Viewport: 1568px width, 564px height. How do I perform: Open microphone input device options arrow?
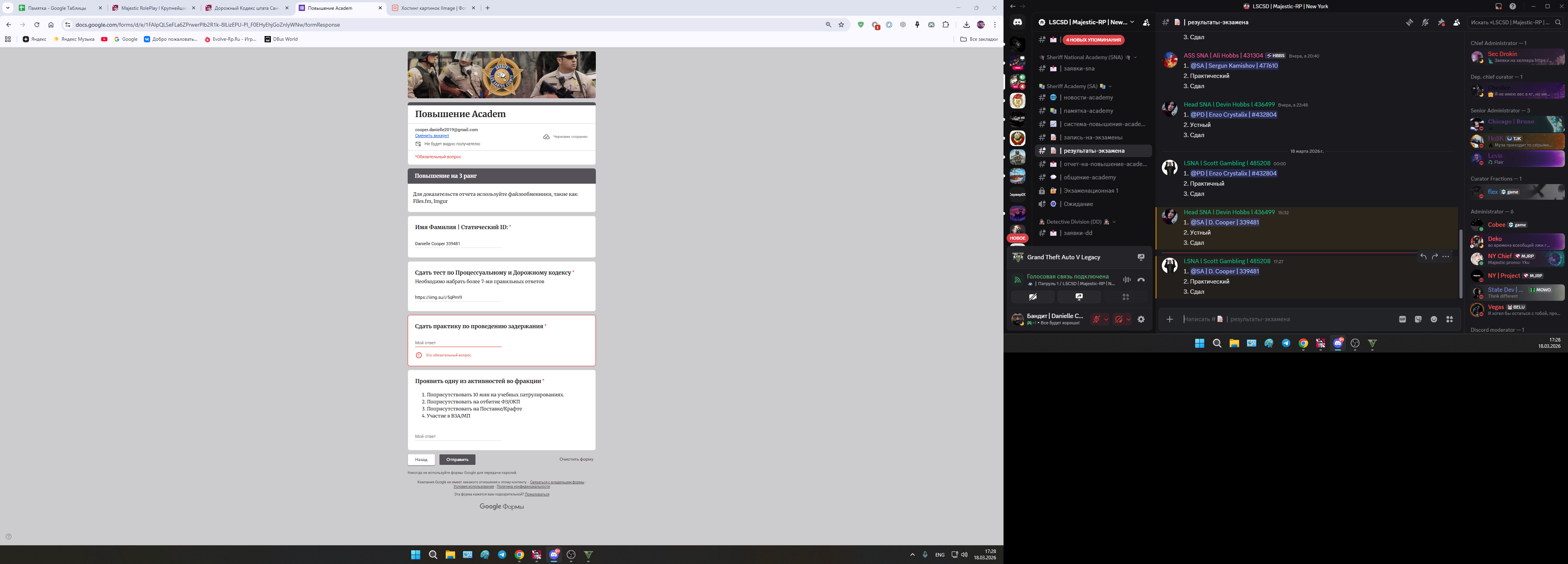tap(1106, 320)
